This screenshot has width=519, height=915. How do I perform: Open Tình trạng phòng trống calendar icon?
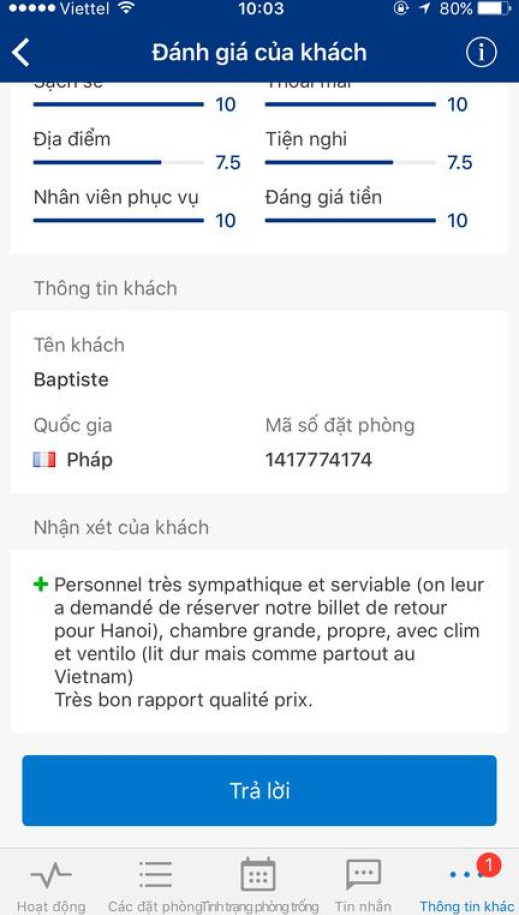[x=258, y=874]
